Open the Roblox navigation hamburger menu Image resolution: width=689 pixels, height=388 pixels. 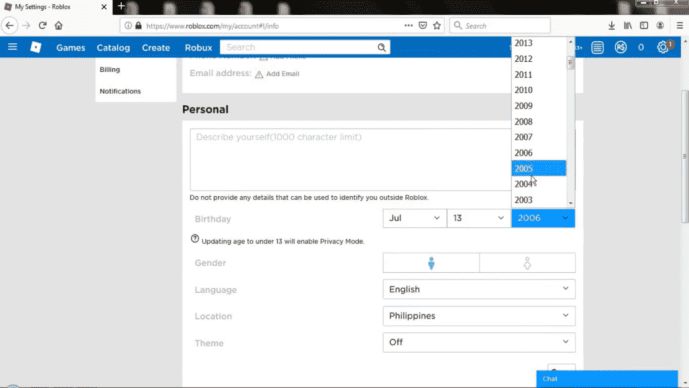(12, 47)
